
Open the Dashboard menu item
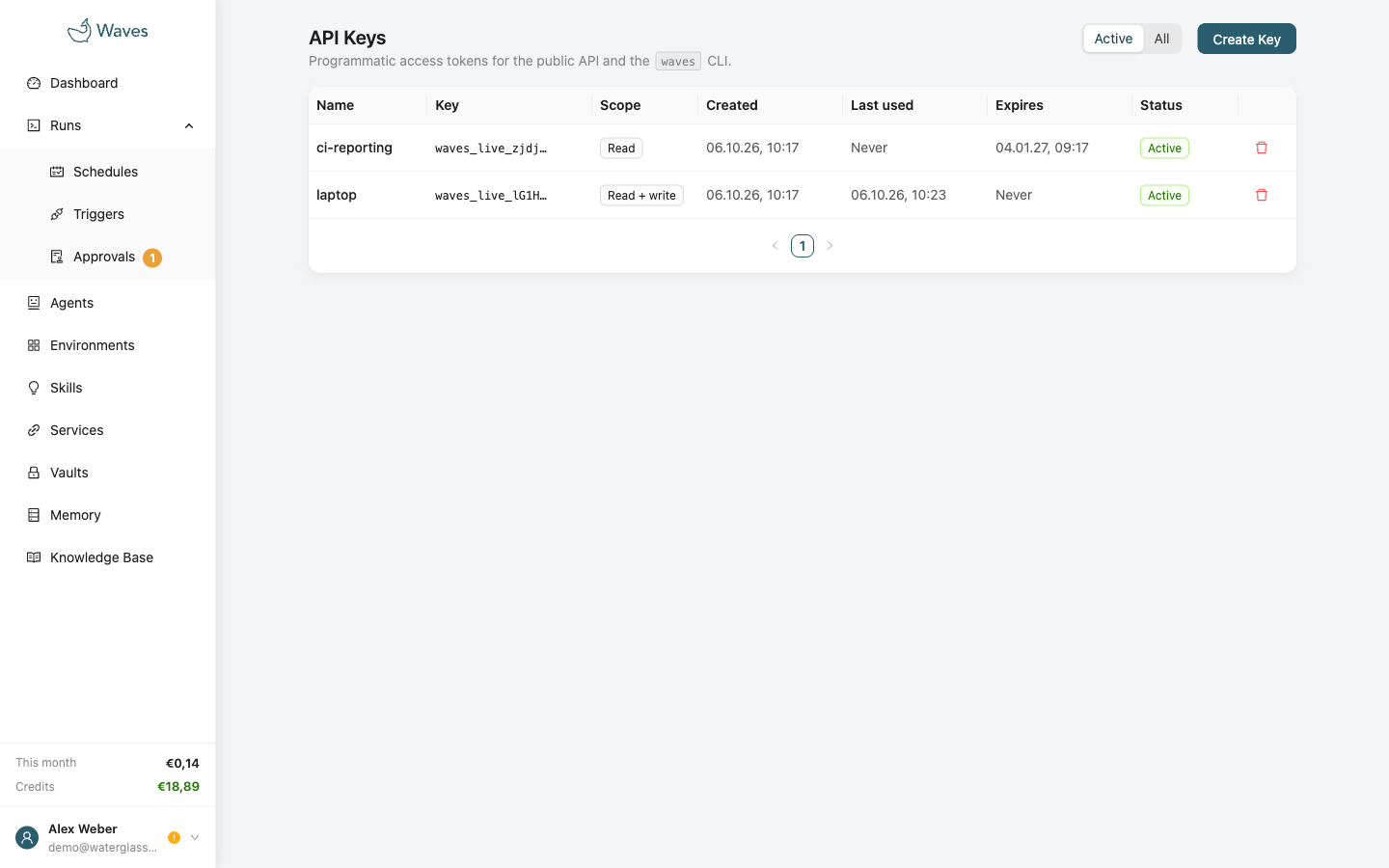(x=108, y=83)
